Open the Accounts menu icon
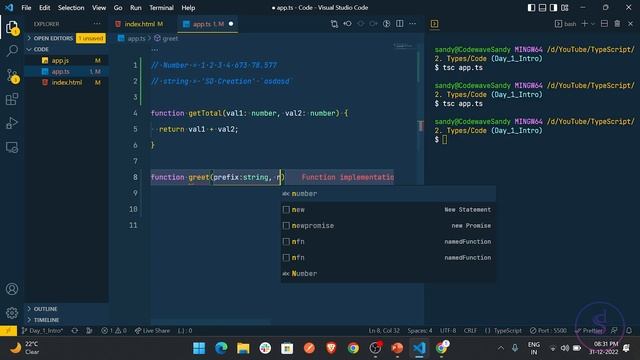This screenshot has height=360, width=640. [12, 289]
